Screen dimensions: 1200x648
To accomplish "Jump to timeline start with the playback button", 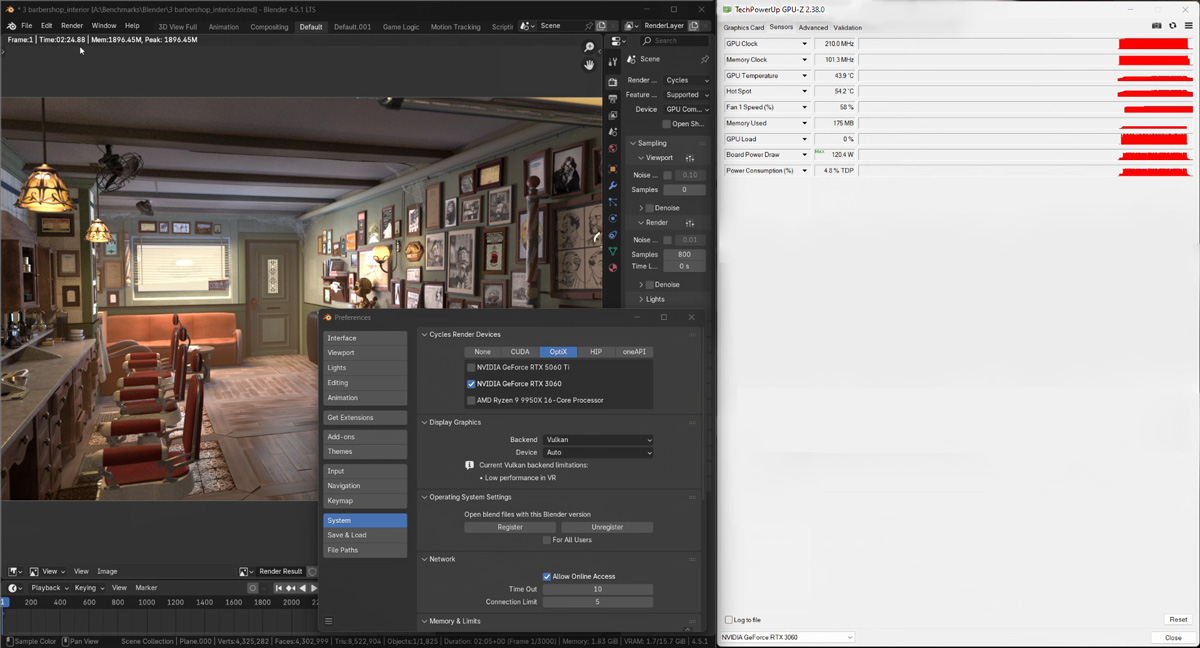I will point(279,588).
